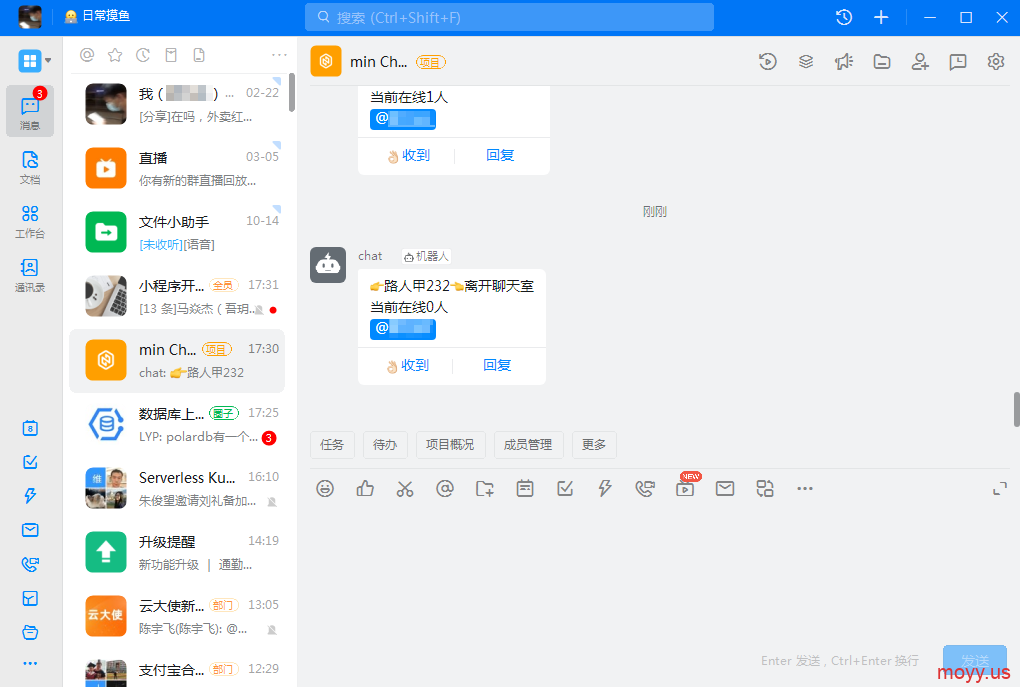The image size is (1020, 687).
Task: Click the thumbs-up icon in message toolbar
Action: click(x=365, y=488)
